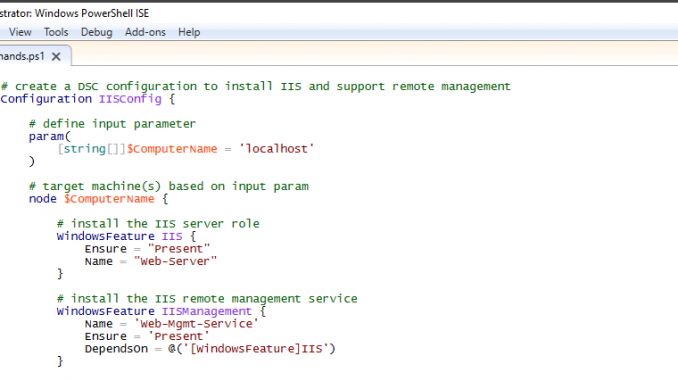
Task: Click the '[string[]]' type declaration
Action: pos(92,149)
